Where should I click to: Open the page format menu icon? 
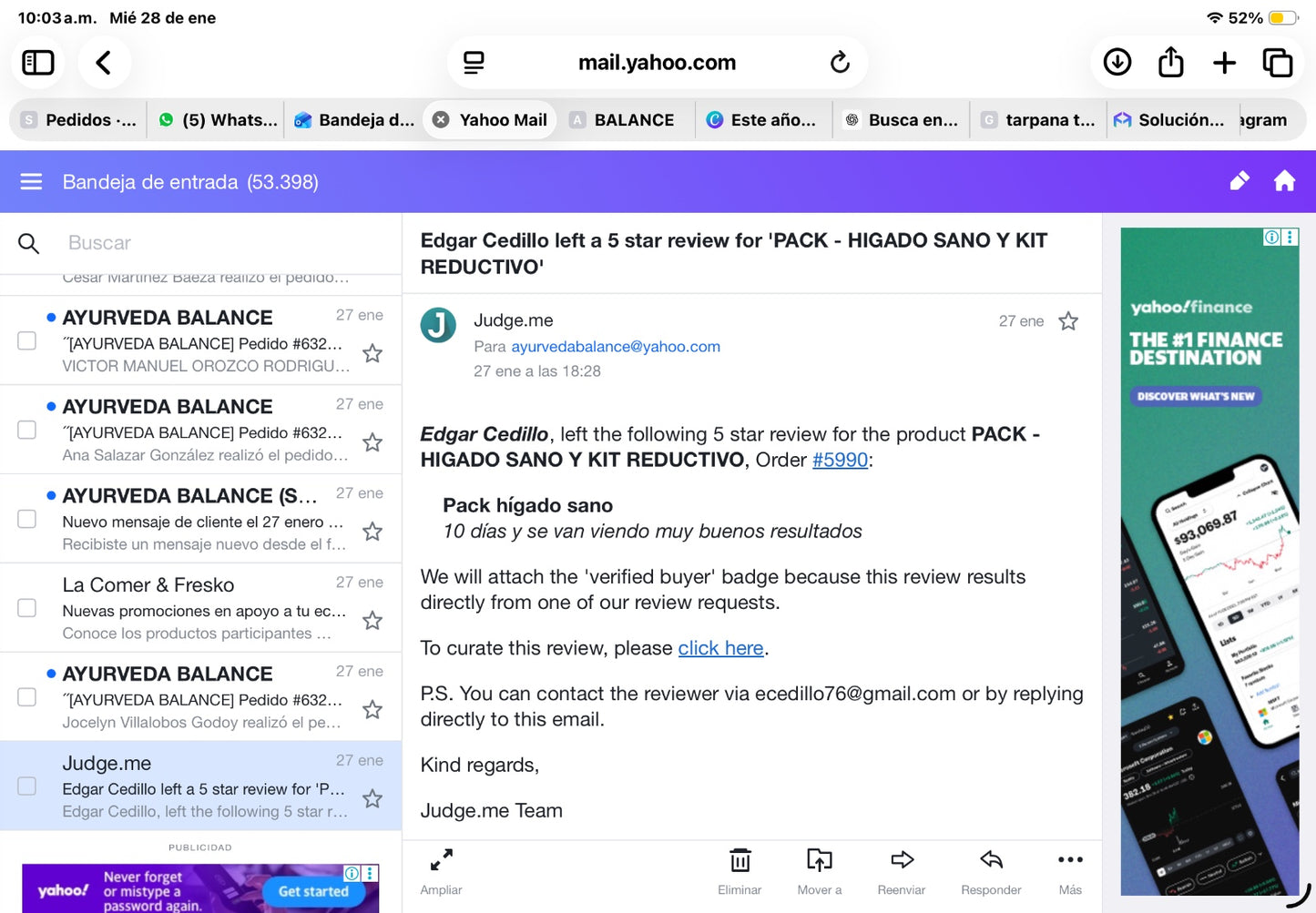pos(474,63)
